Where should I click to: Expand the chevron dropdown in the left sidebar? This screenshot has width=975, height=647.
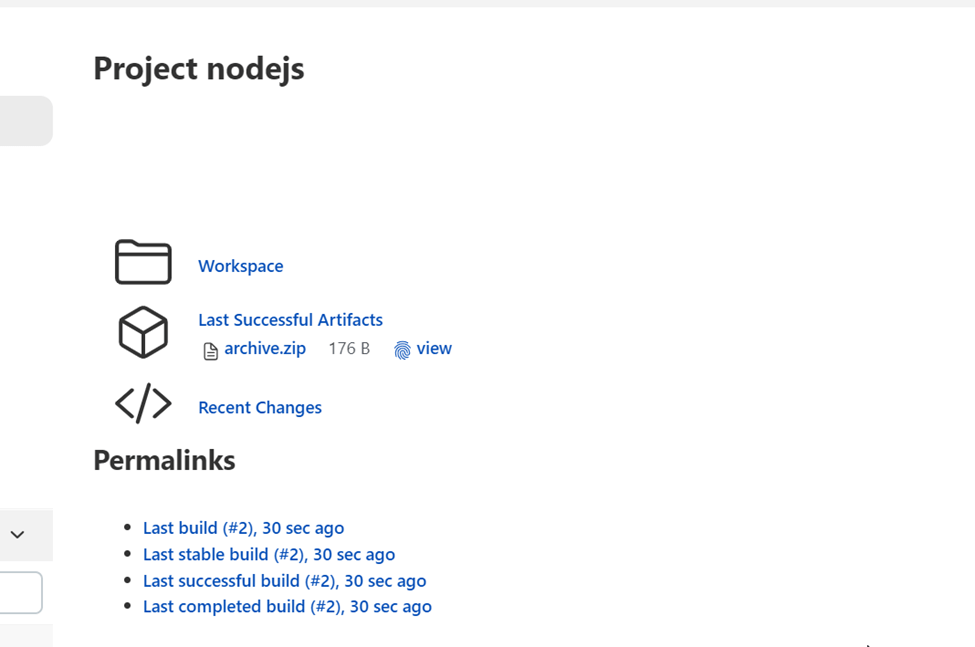17,534
